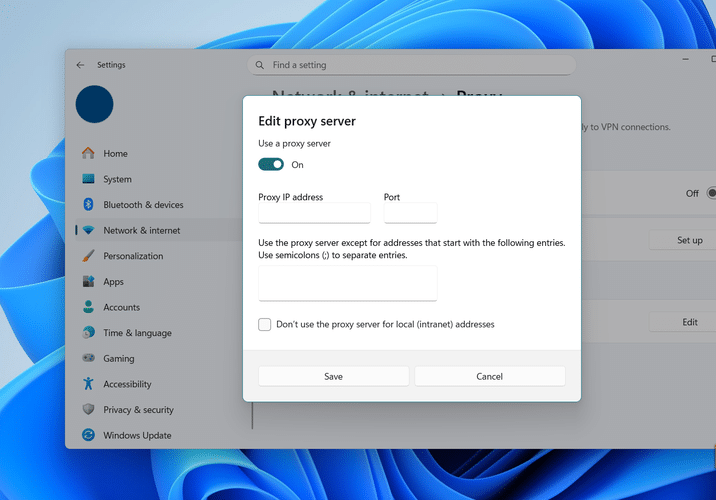Toggle the Off switch behind the dialog
The image size is (716, 500).
coord(711,193)
